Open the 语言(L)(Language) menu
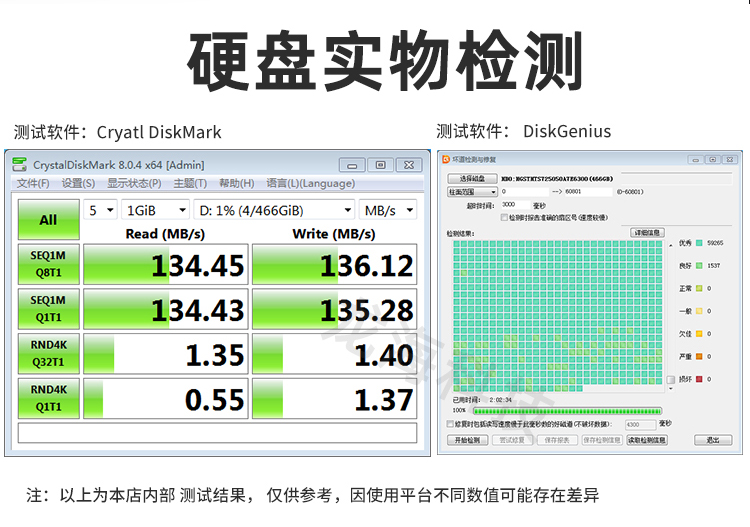 click(x=310, y=183)
